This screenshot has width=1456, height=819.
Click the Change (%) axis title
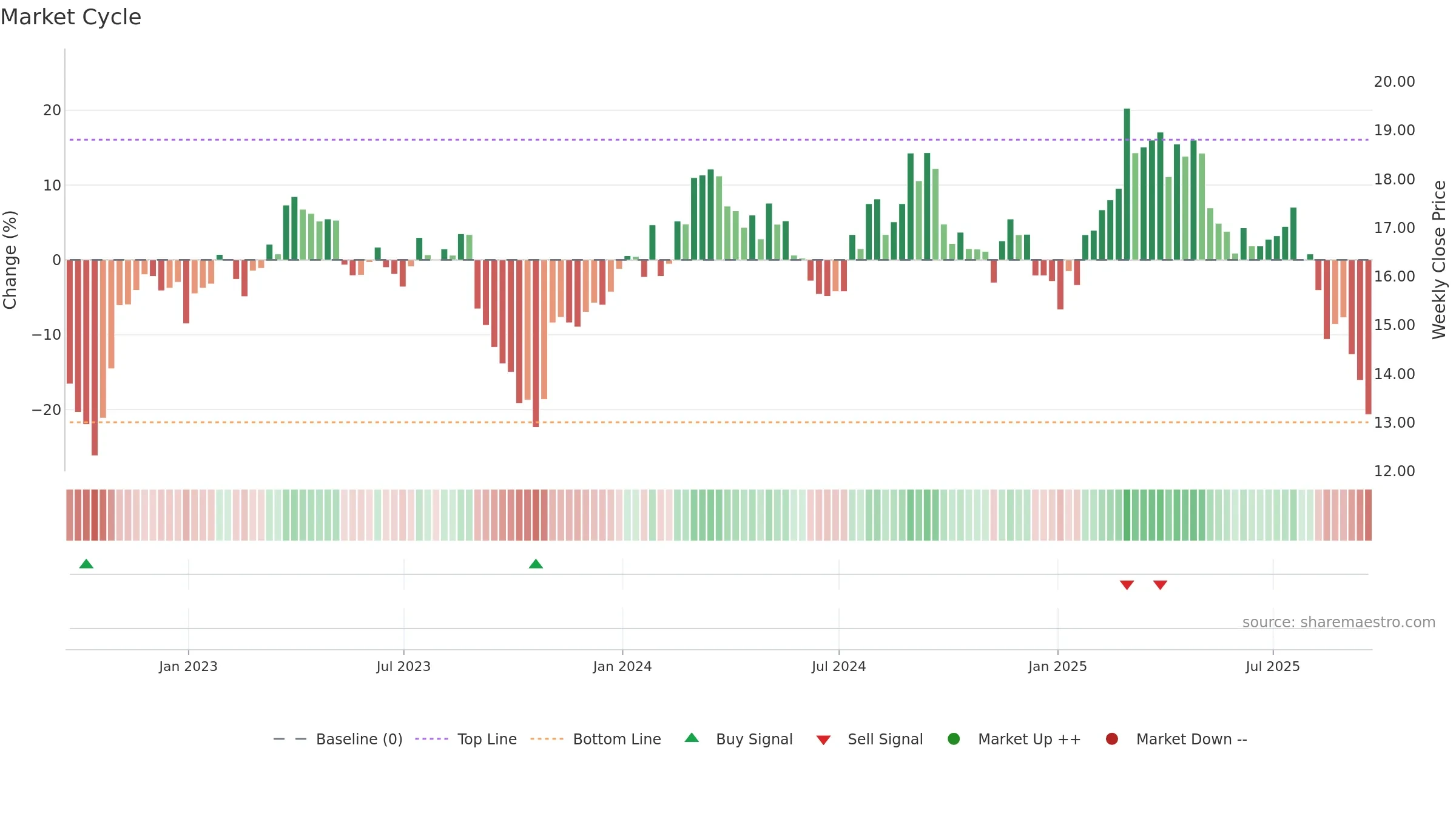coord(10,260)
